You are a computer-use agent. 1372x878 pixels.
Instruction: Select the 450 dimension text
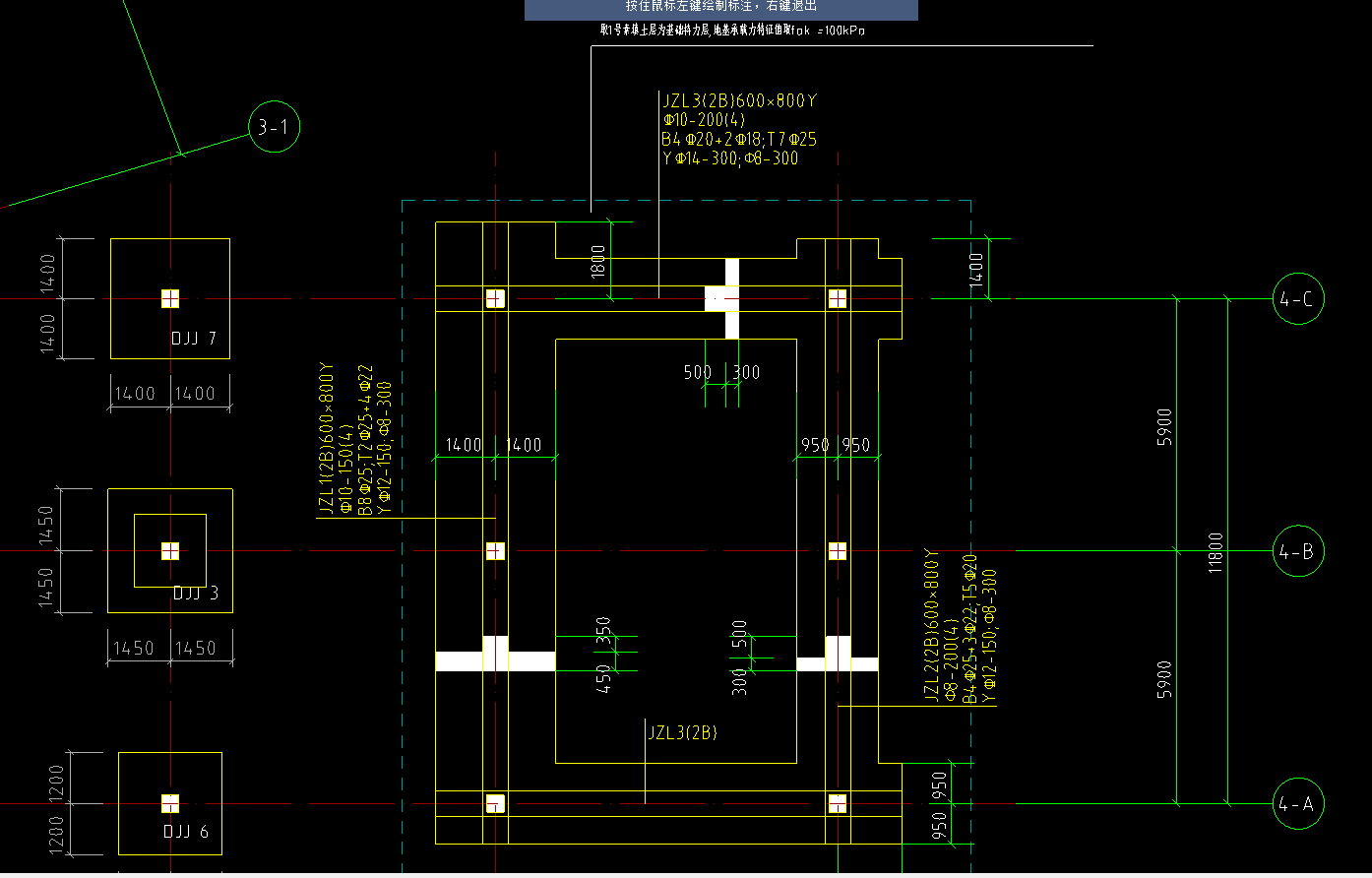click(x=603, y=678)
